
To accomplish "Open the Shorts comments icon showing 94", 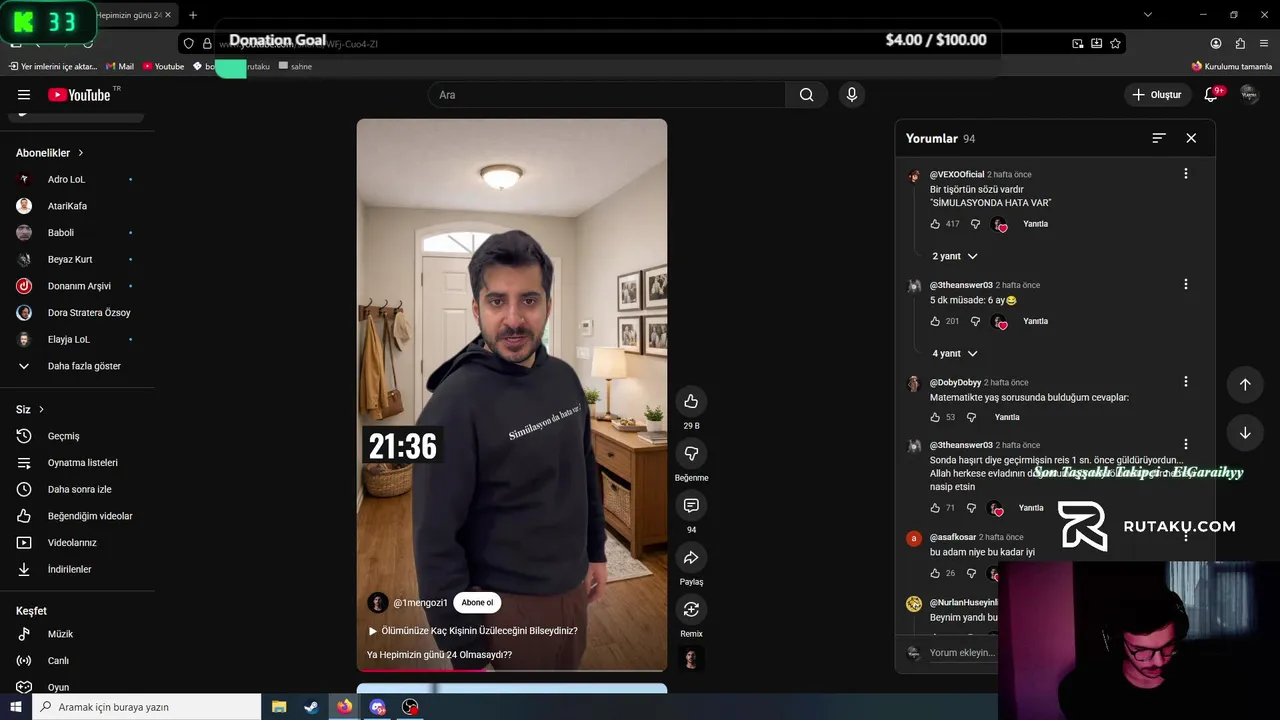I will [x=691, y=505].
